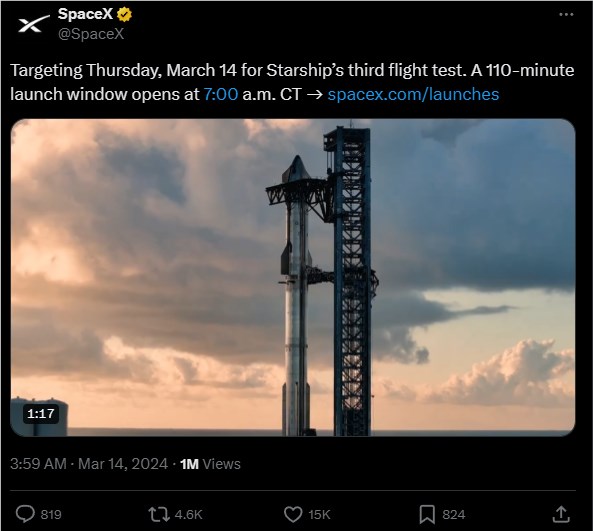Image resolution: width=593 pixels, height=531 pixels.
Task: Click the SpaceX display name
Action: [x=85, y=14]
